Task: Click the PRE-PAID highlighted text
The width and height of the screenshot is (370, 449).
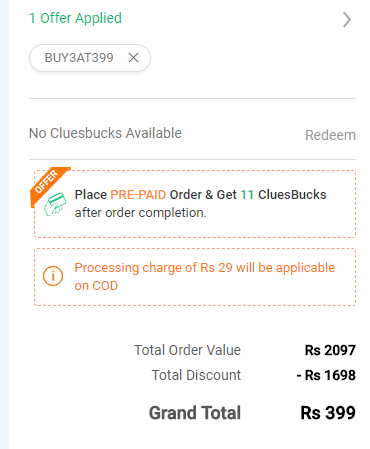Action: coord(138,194)
